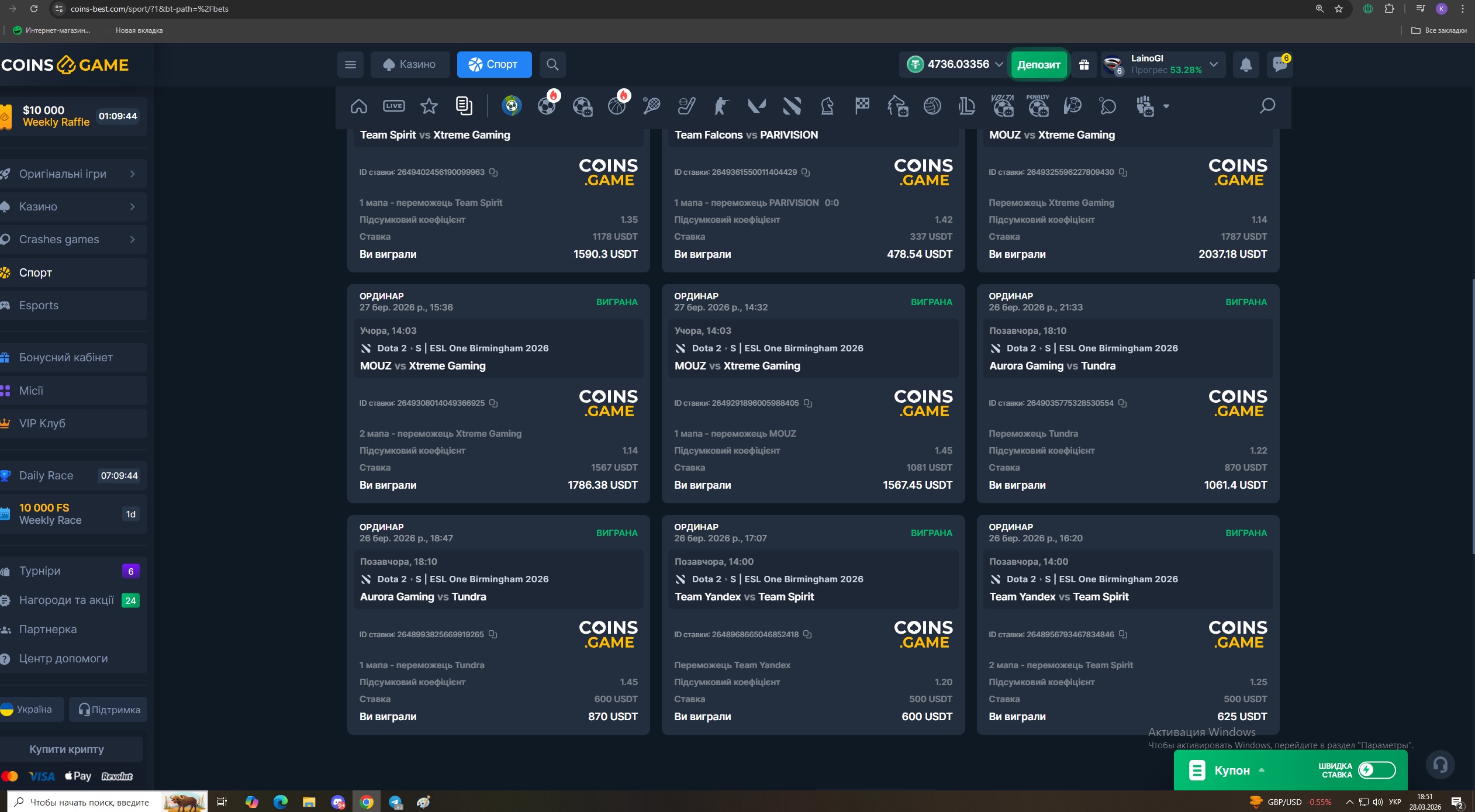
Task: Open 10 000 FS Weekly Race item
Action: point(73,514)
